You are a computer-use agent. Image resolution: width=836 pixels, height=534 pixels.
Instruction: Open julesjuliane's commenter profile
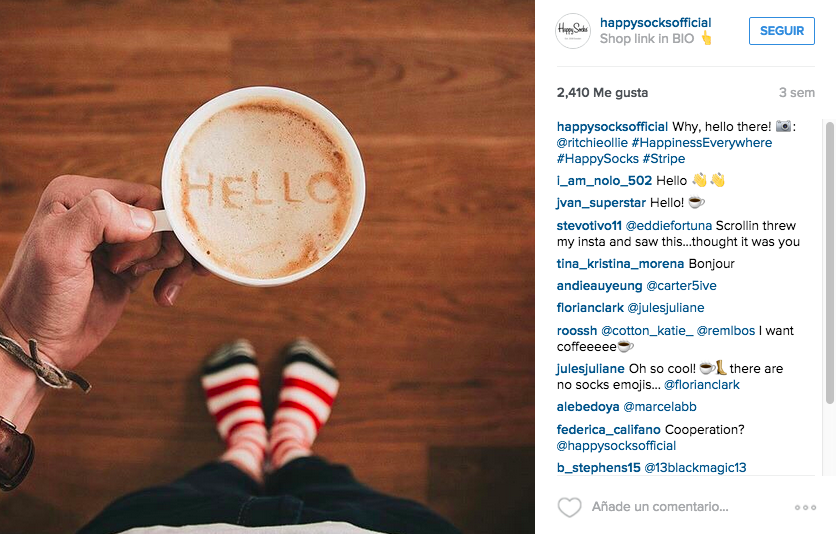click(x=590, y=369)
